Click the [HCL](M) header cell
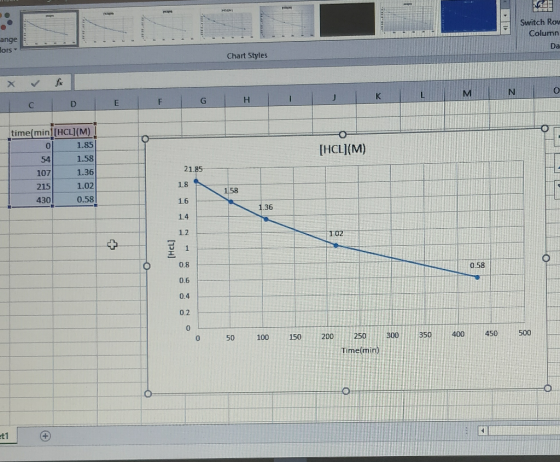Viewport: 560px width, 462px height. (x=74, y=132)
